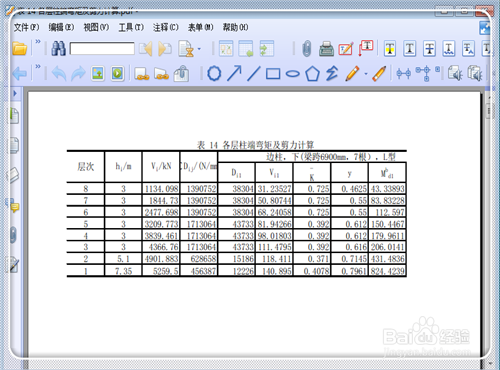Click cell value 7.35 in row 1
Screen dimensions: 500x370
(123, 271)
